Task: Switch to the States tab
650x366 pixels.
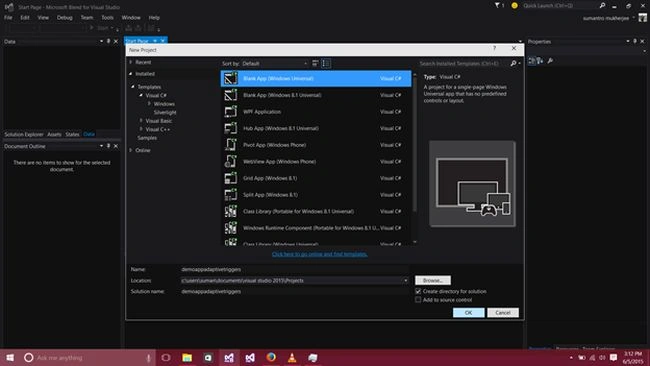Action: click(72, 134)
